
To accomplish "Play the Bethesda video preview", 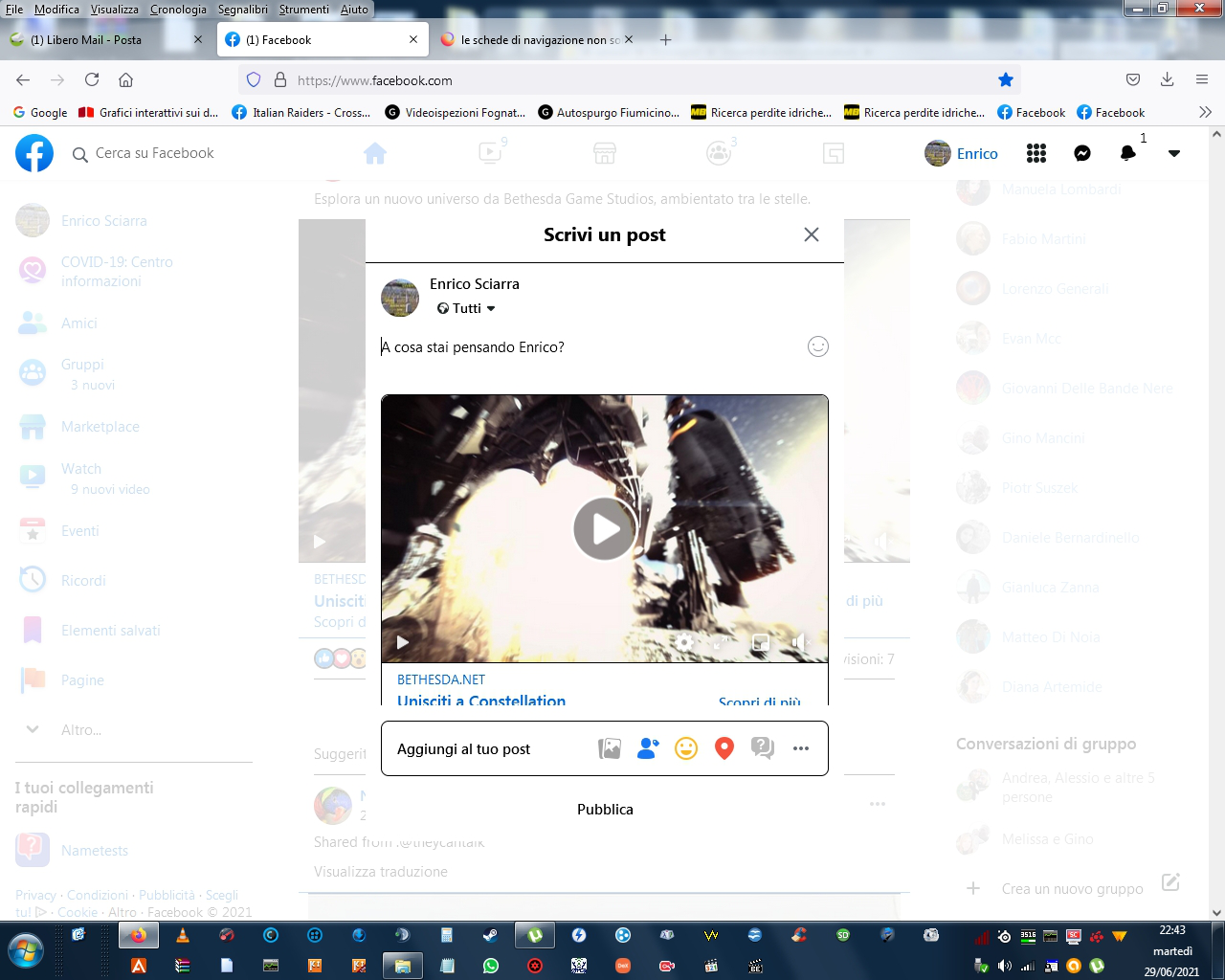I will click(605, 528).
